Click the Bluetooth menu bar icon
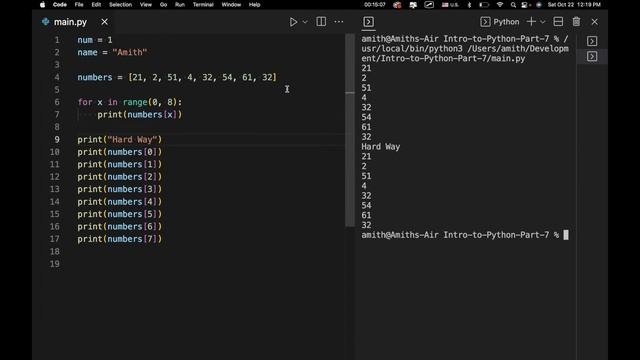Image resolution: width=640 pixels, height=360 pixels. point(469,4)
